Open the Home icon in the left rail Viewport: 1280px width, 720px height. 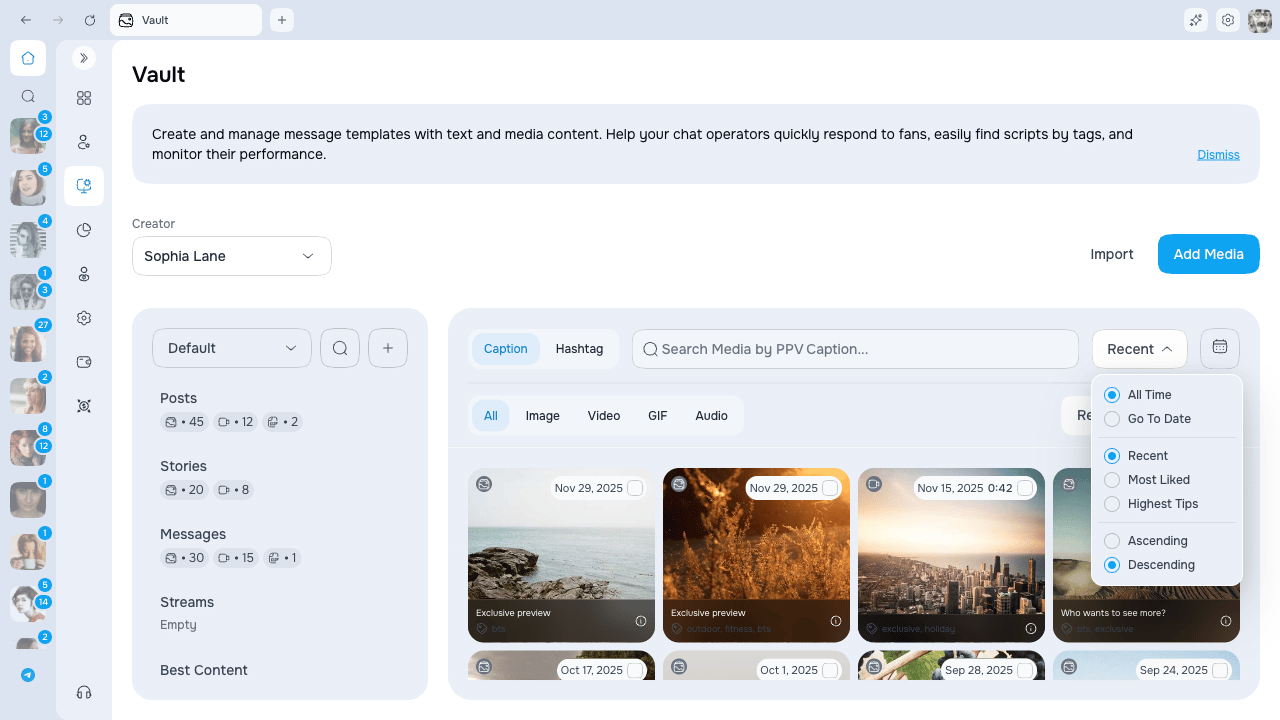28,58
